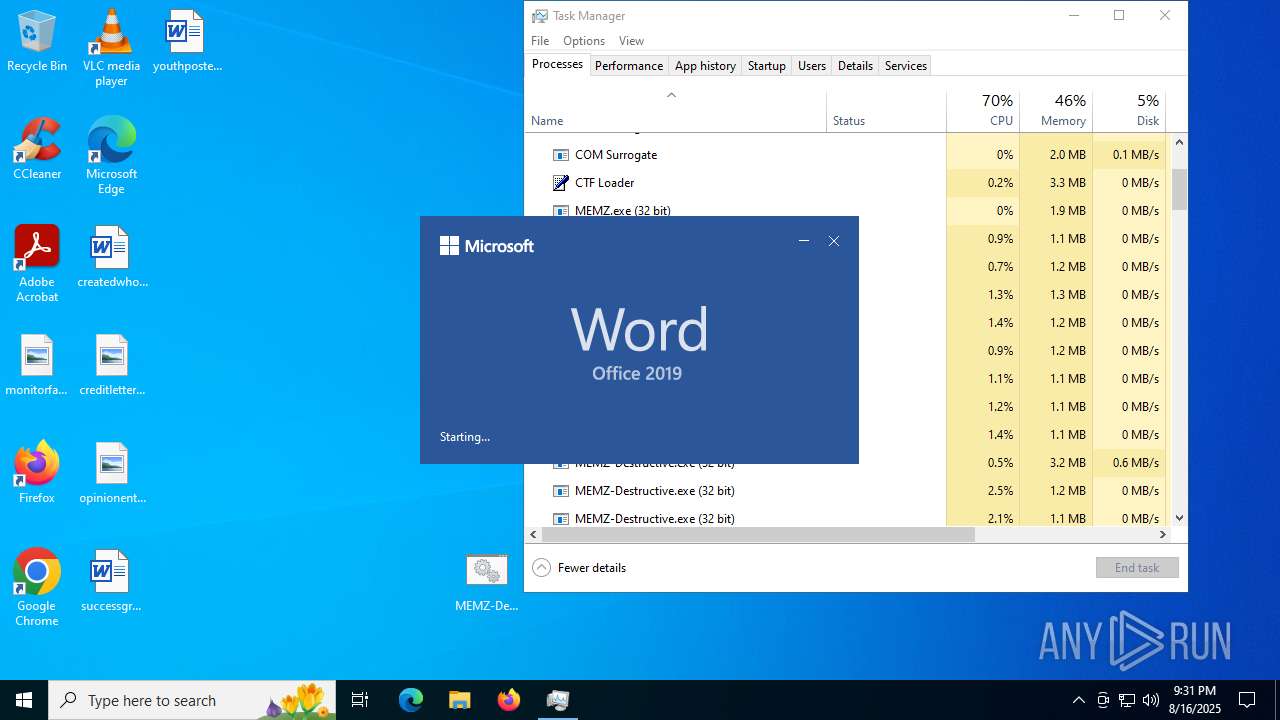This screenshot has height=720, width=1280.
Task: Show hidden tray icons chevron
Action: pos(1078,700)
